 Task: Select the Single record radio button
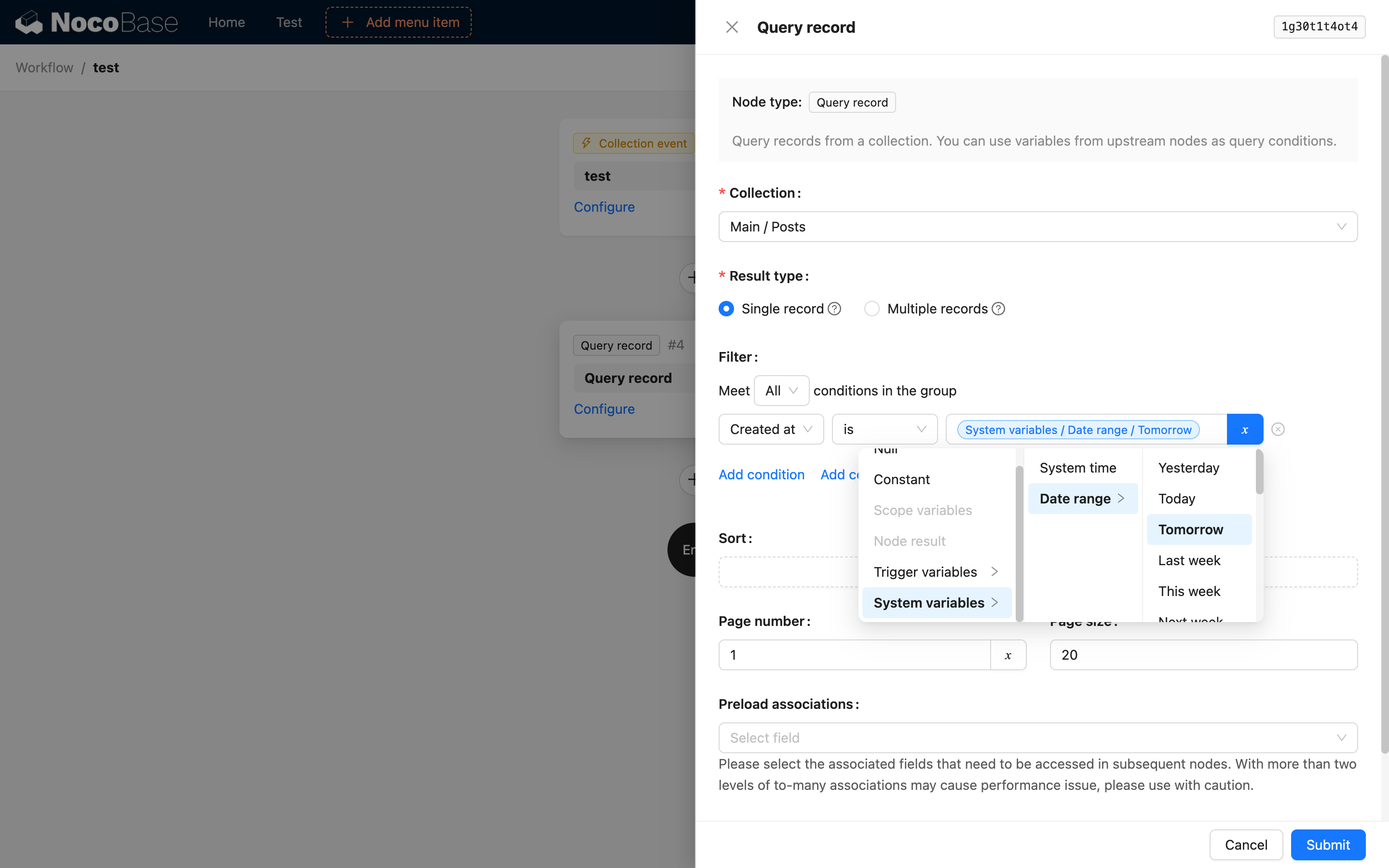coord(726,309)
